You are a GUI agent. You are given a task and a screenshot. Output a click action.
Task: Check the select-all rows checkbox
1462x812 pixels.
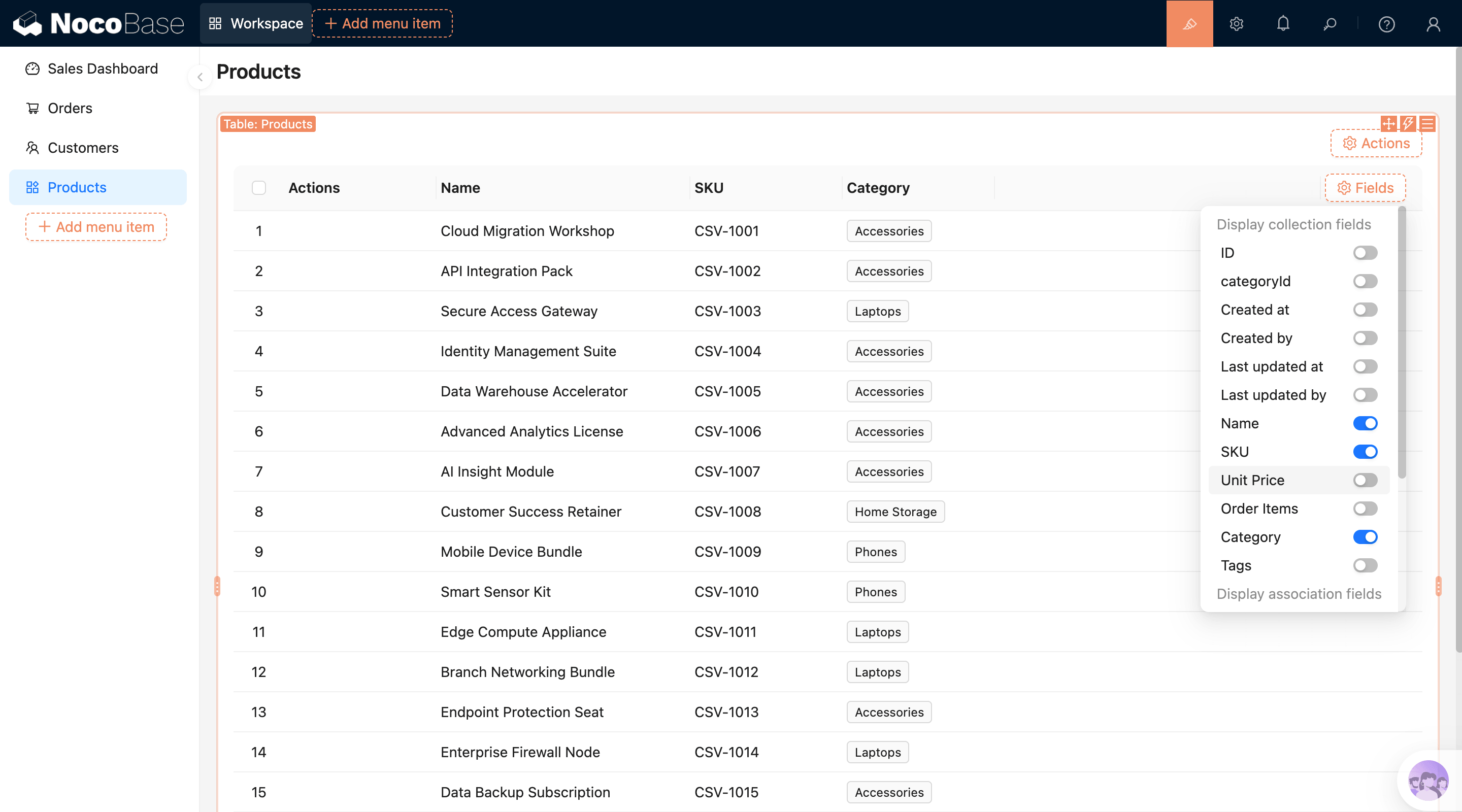click(x=259, y=188)
